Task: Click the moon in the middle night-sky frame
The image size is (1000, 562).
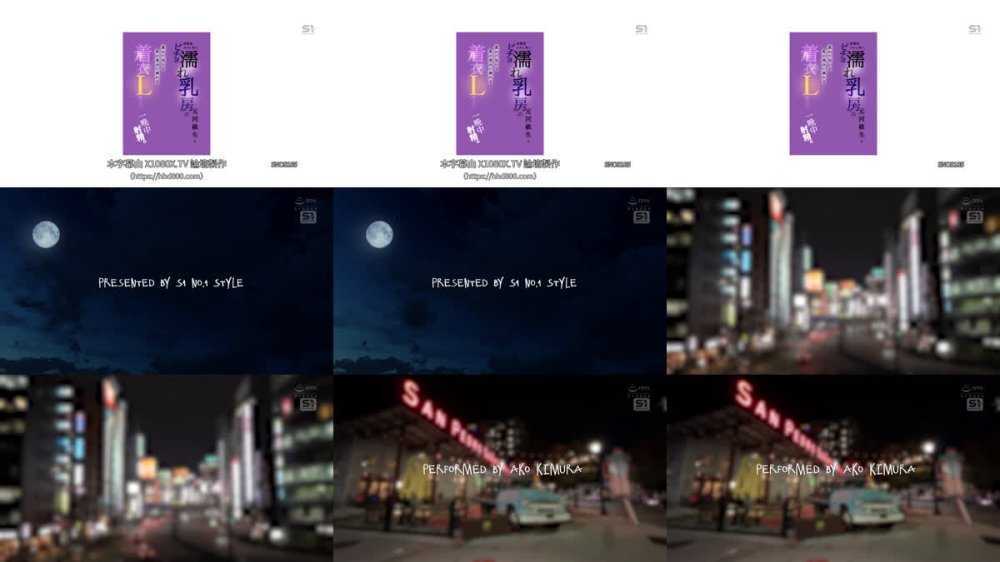Action: 378,234
